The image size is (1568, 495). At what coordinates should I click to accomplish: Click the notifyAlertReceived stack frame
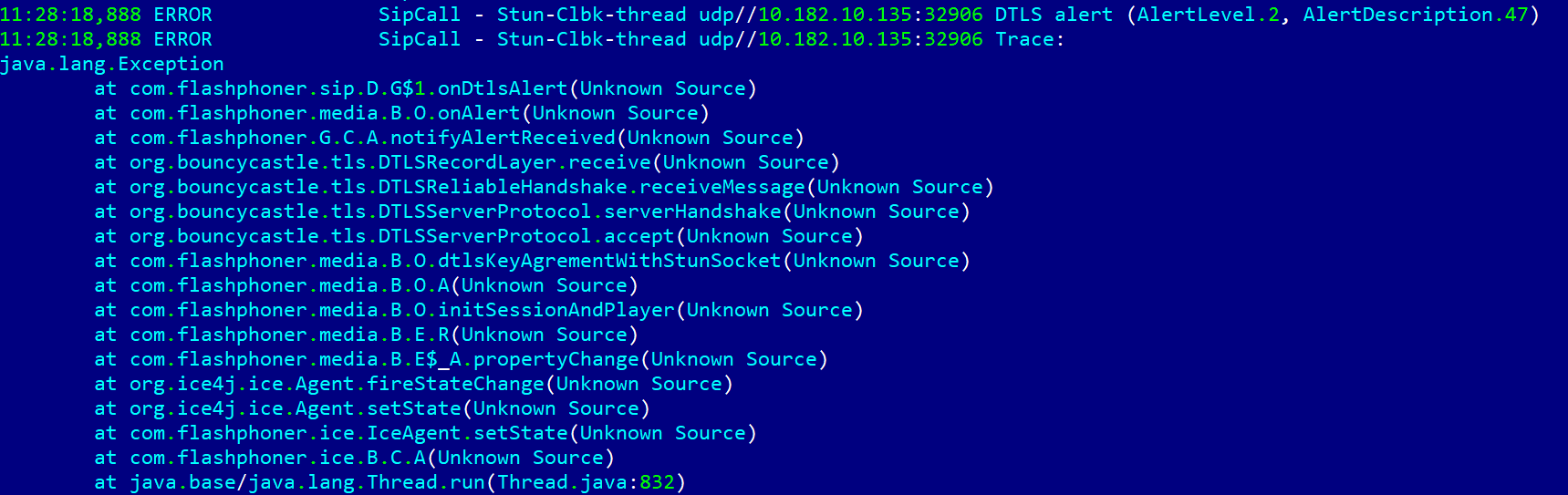click(503, 138)
